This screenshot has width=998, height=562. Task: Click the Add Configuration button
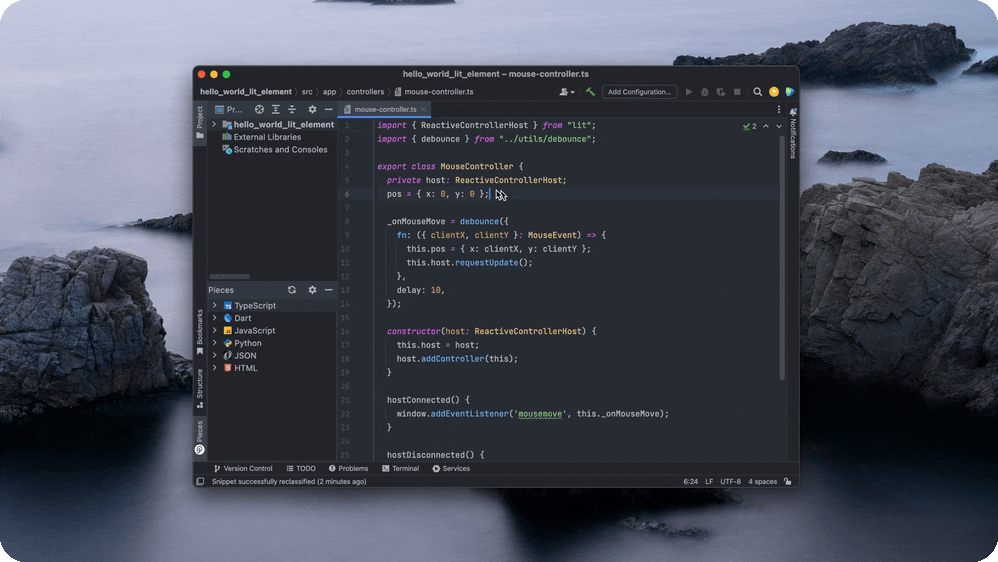pos(639,92)
